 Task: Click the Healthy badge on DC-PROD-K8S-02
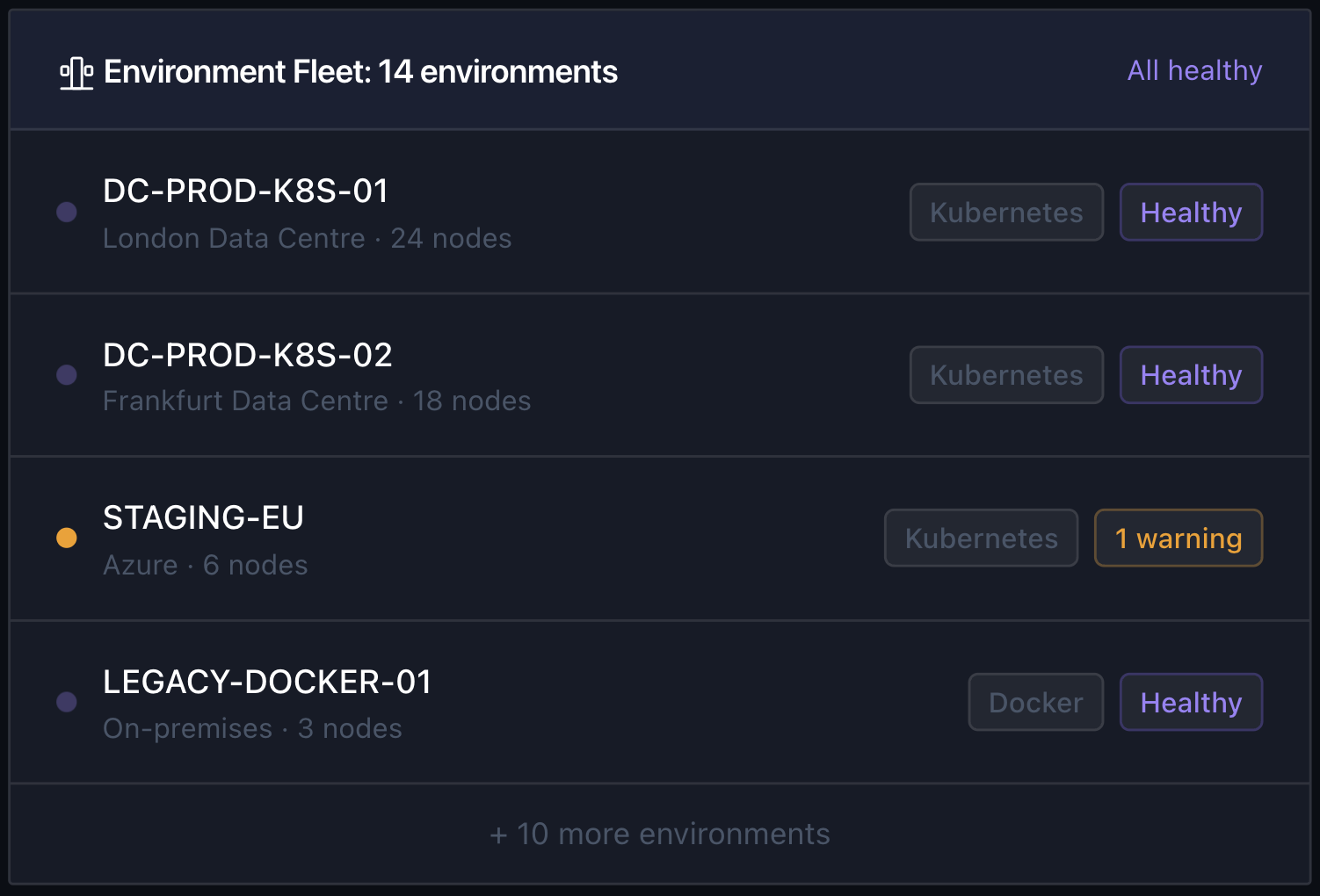[1191, 375]
